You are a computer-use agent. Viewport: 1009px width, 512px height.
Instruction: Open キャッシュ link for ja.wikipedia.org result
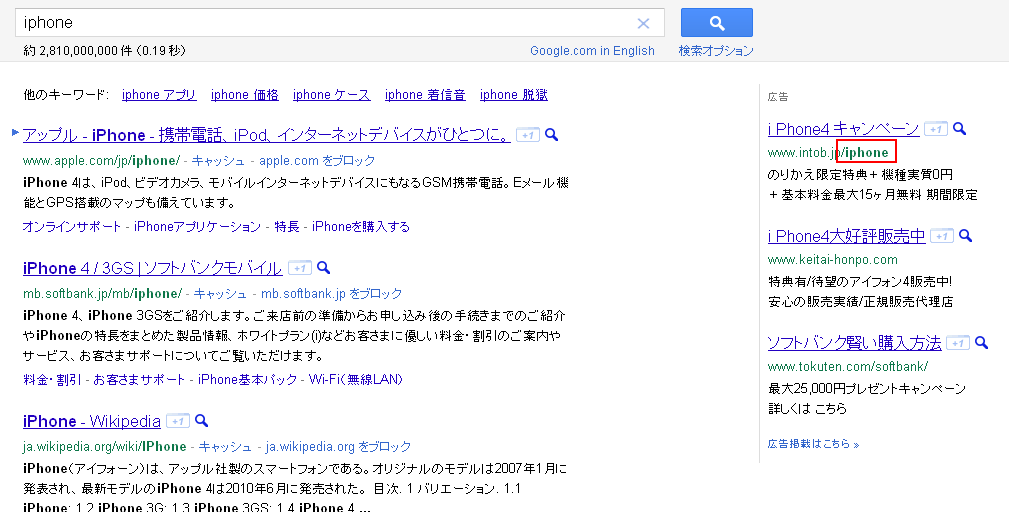(x=225, y=446)
